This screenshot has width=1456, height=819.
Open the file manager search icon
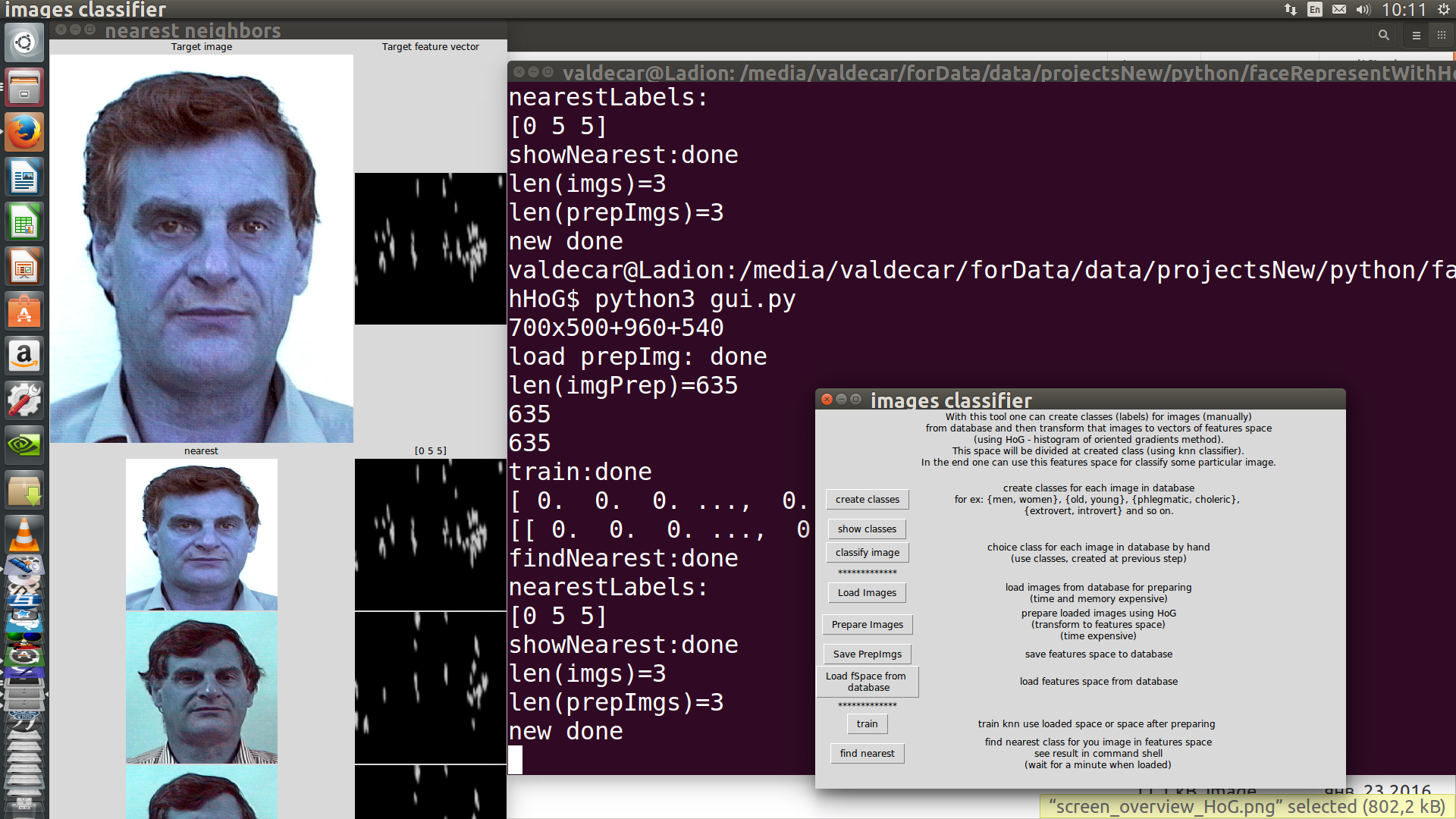point(1383,35)
